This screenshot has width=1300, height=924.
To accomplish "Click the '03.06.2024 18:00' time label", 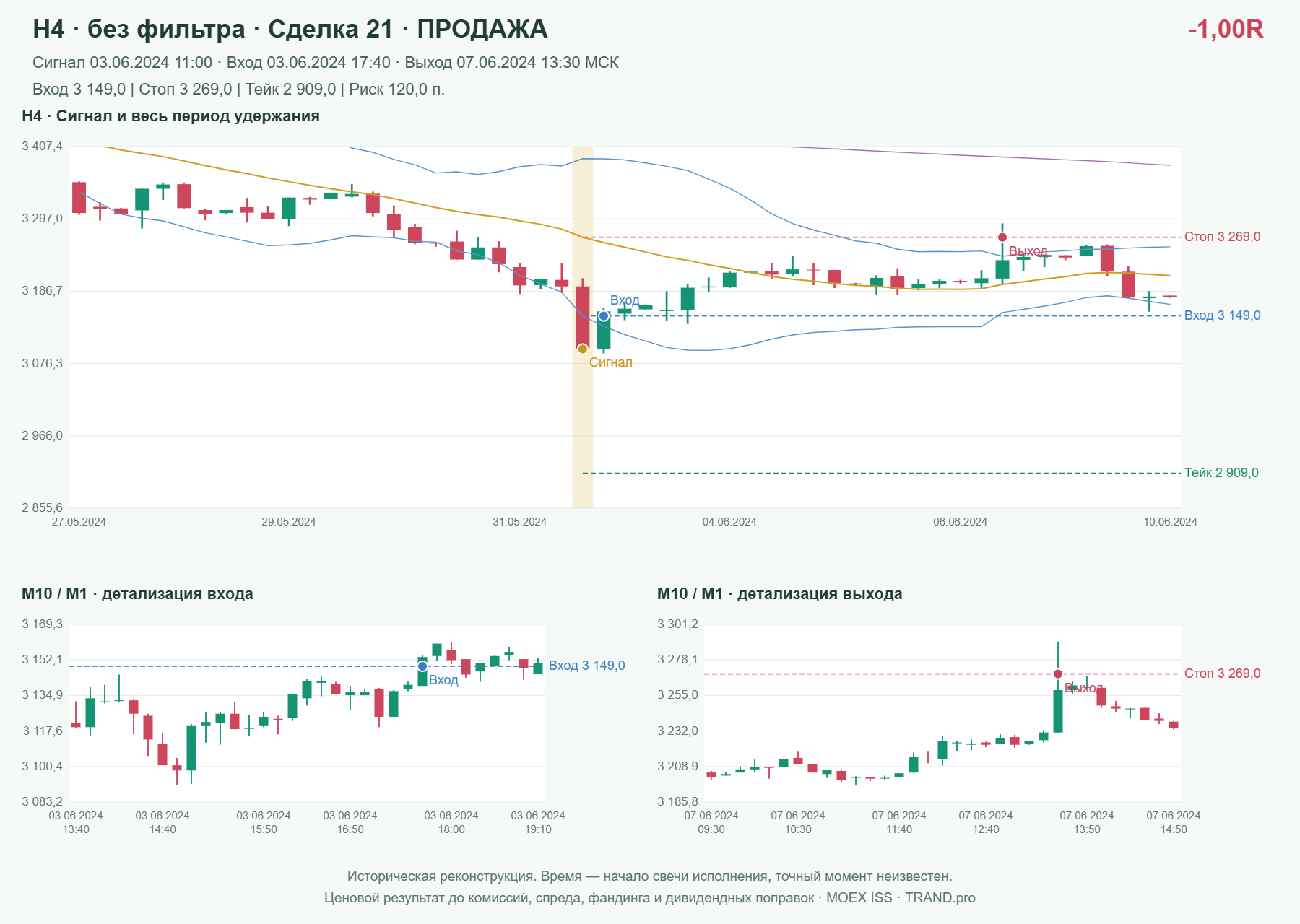I will tap(451, 822).
